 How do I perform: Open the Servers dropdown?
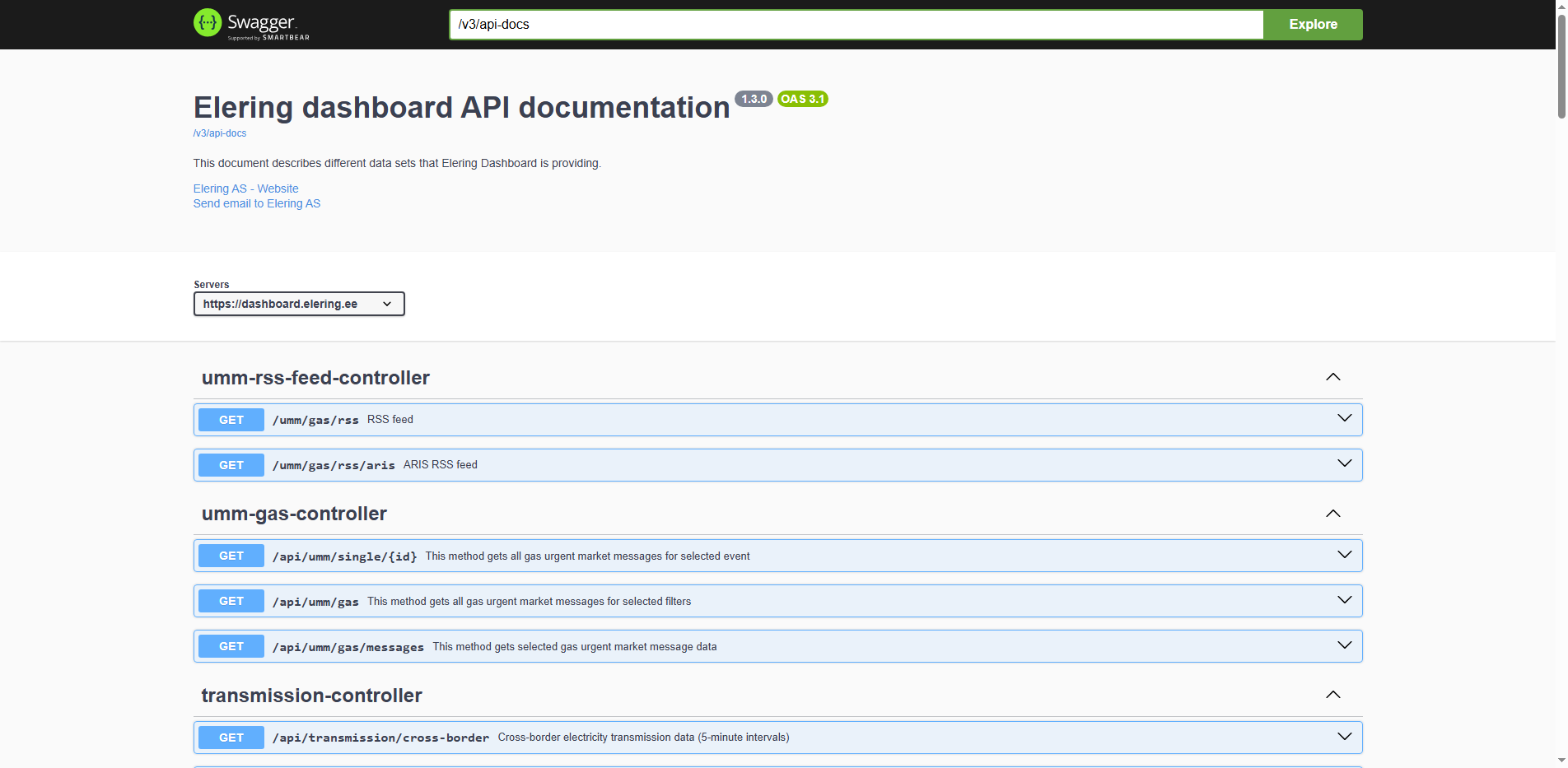(299, 303)
